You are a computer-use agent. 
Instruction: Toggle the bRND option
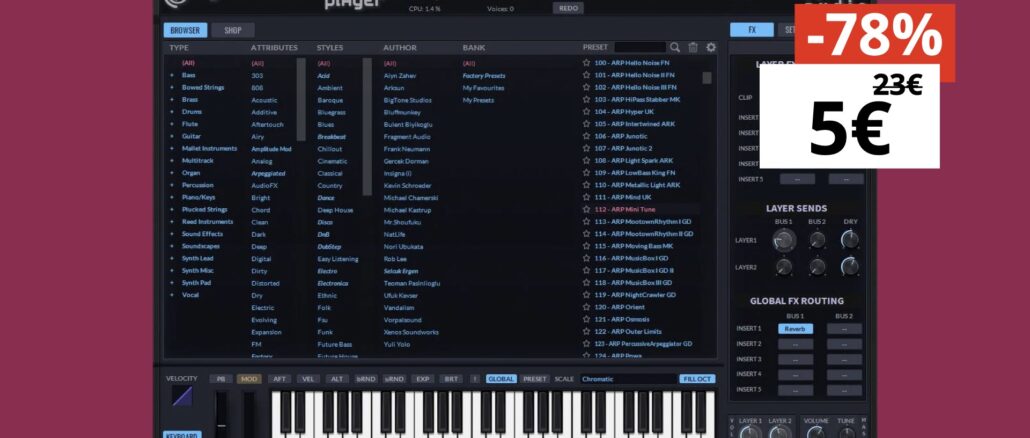[x=366, y=379]
